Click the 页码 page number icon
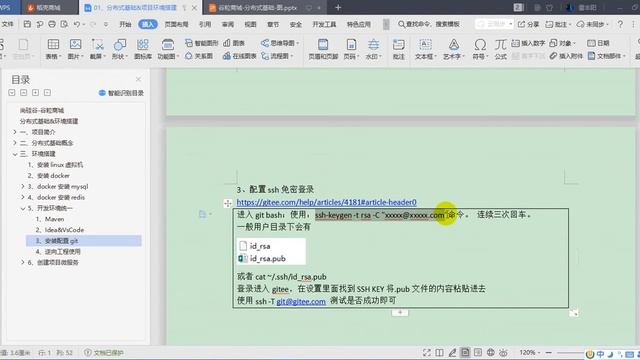The image size is (640, 360). (351, 49)
